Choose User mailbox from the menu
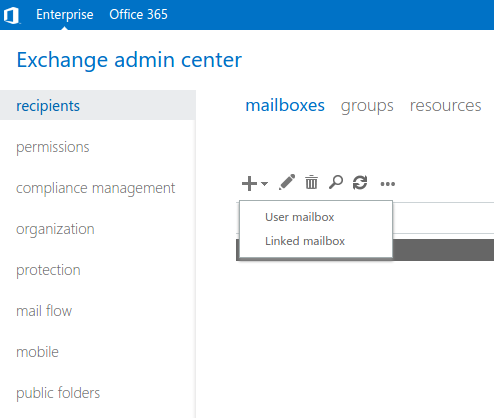Viewport: 494px width, 418px height. [x=300, y=217]
